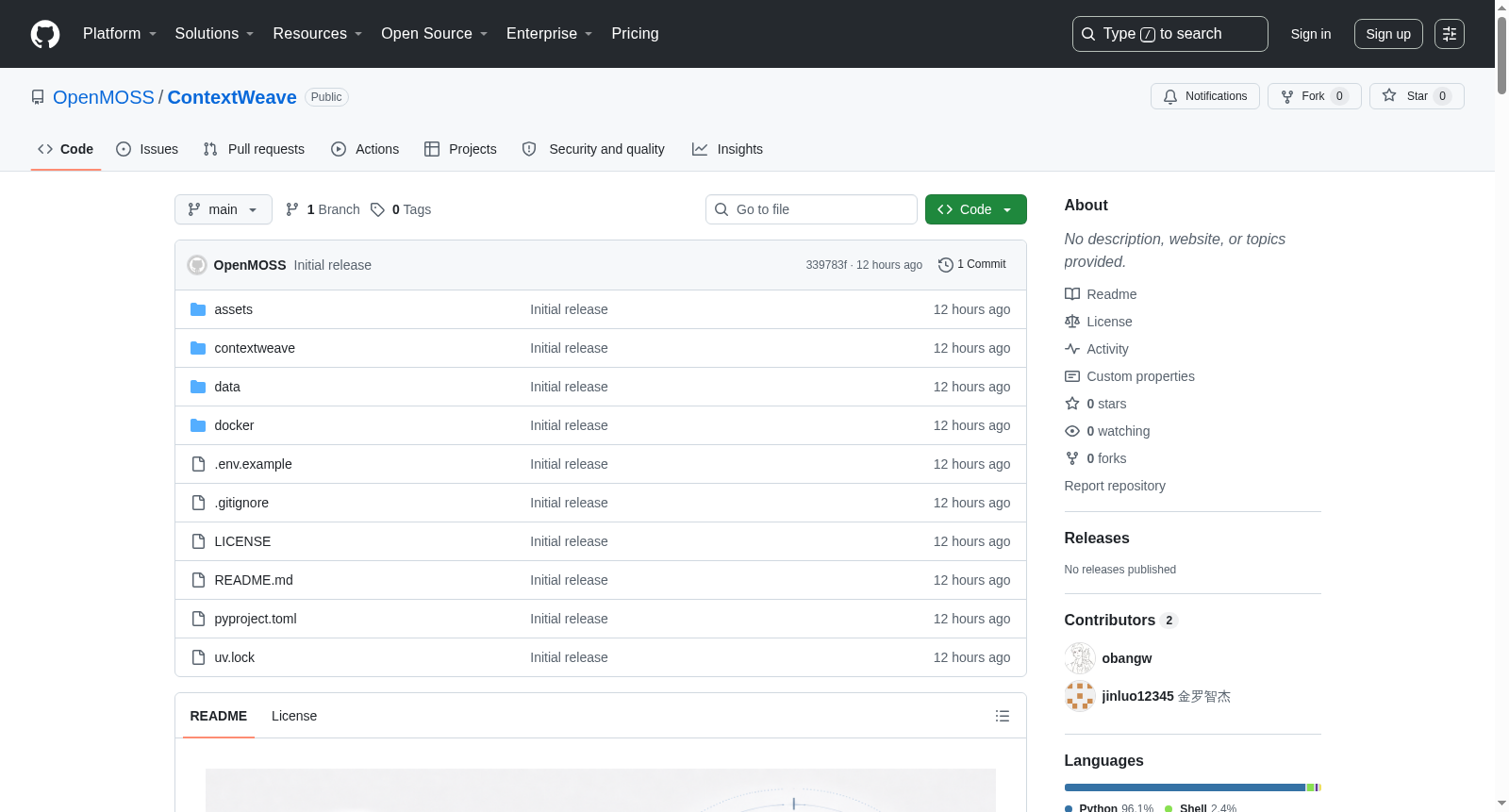Select the License tab beside README
Image resolution: width=1509 pixels, height=812 pixels.
[294, 716]
